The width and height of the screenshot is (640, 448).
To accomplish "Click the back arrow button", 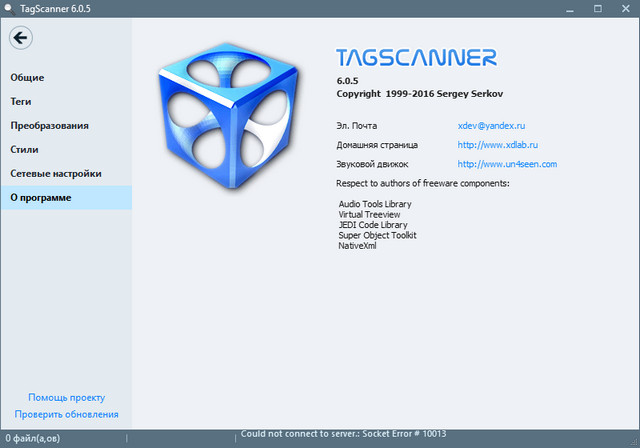I will (x=21, y=38).
